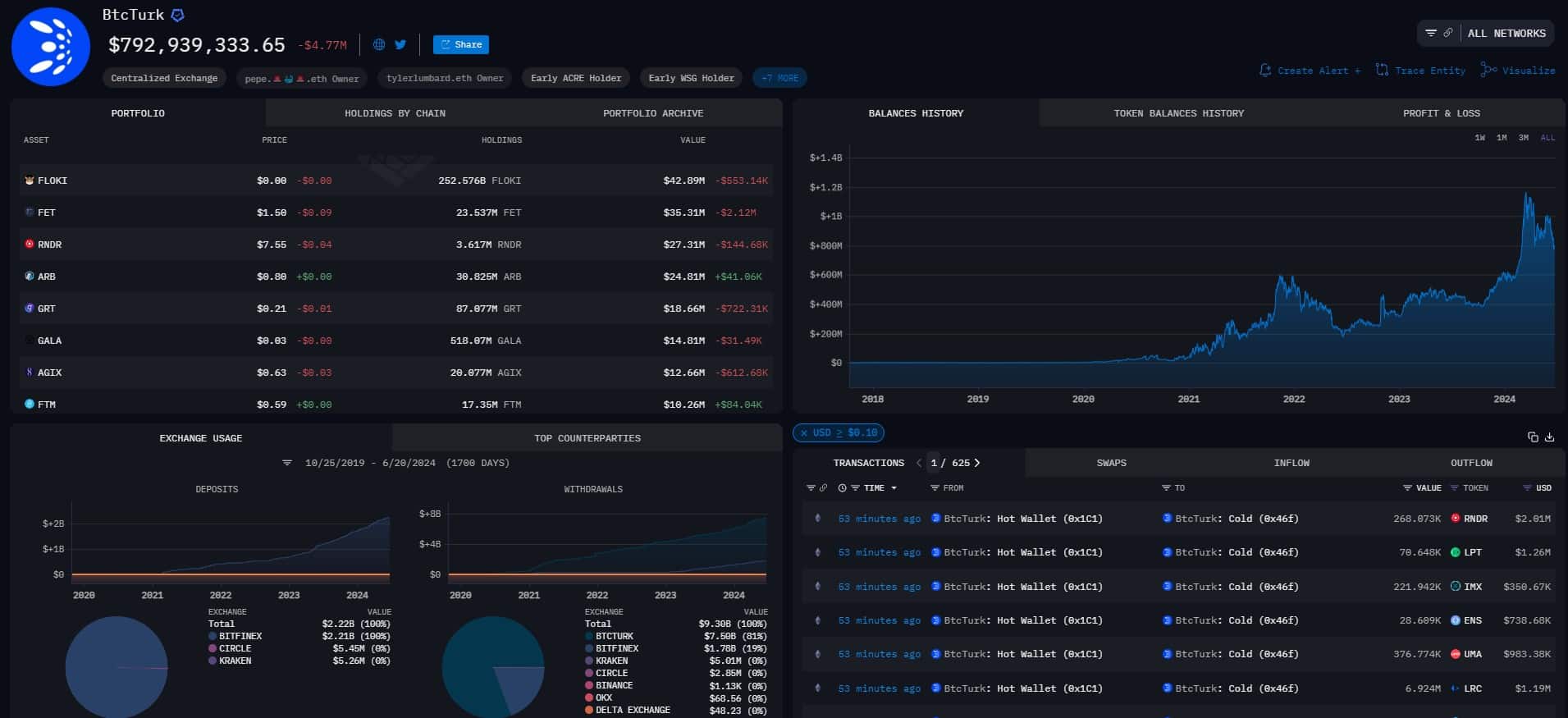Select the 1M chart time range
The height and width of the screenshot is (718, 1568).
(1502, 138)
